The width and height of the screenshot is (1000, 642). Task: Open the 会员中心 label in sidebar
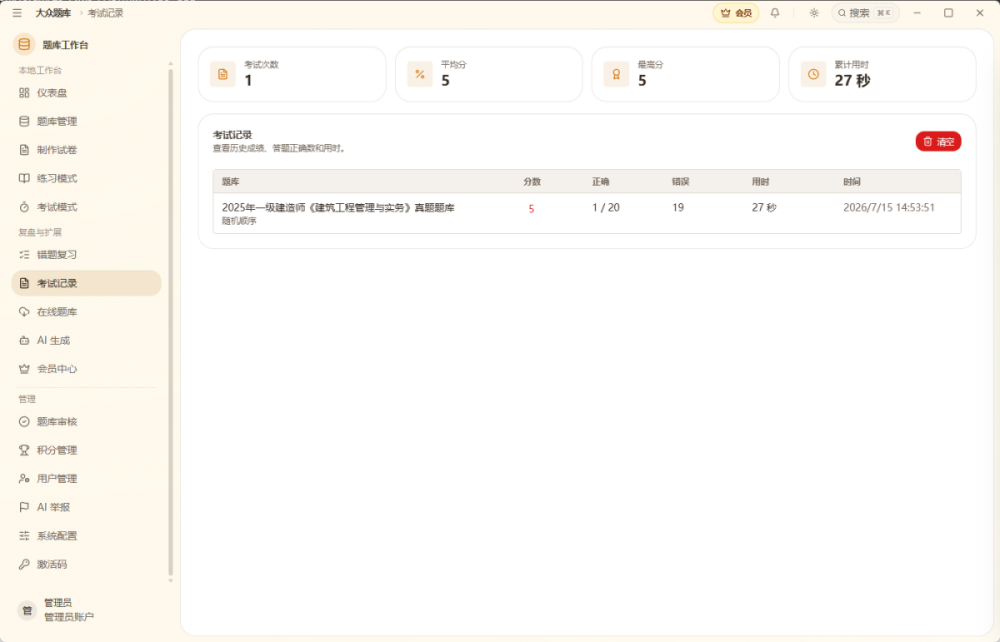(57, 368)
